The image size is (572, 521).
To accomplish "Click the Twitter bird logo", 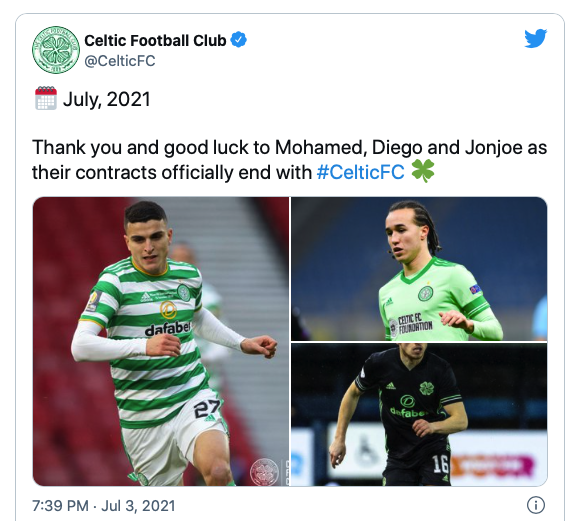I will click(x=536, y=38).
